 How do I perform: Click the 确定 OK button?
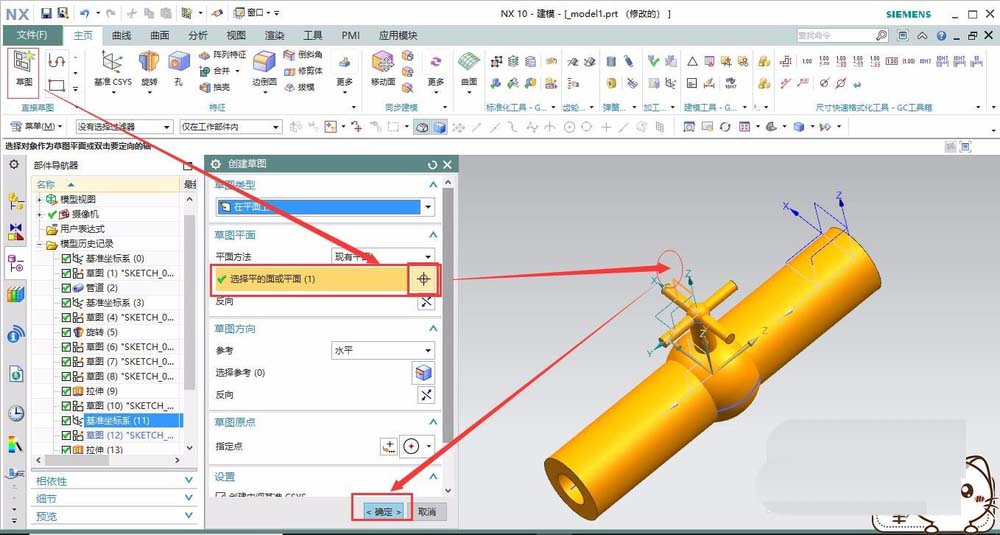tap(383, 511)
